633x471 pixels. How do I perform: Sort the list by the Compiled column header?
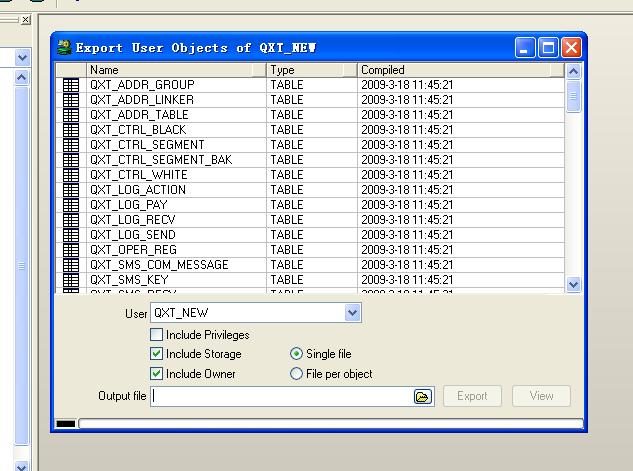pos(460,70)
